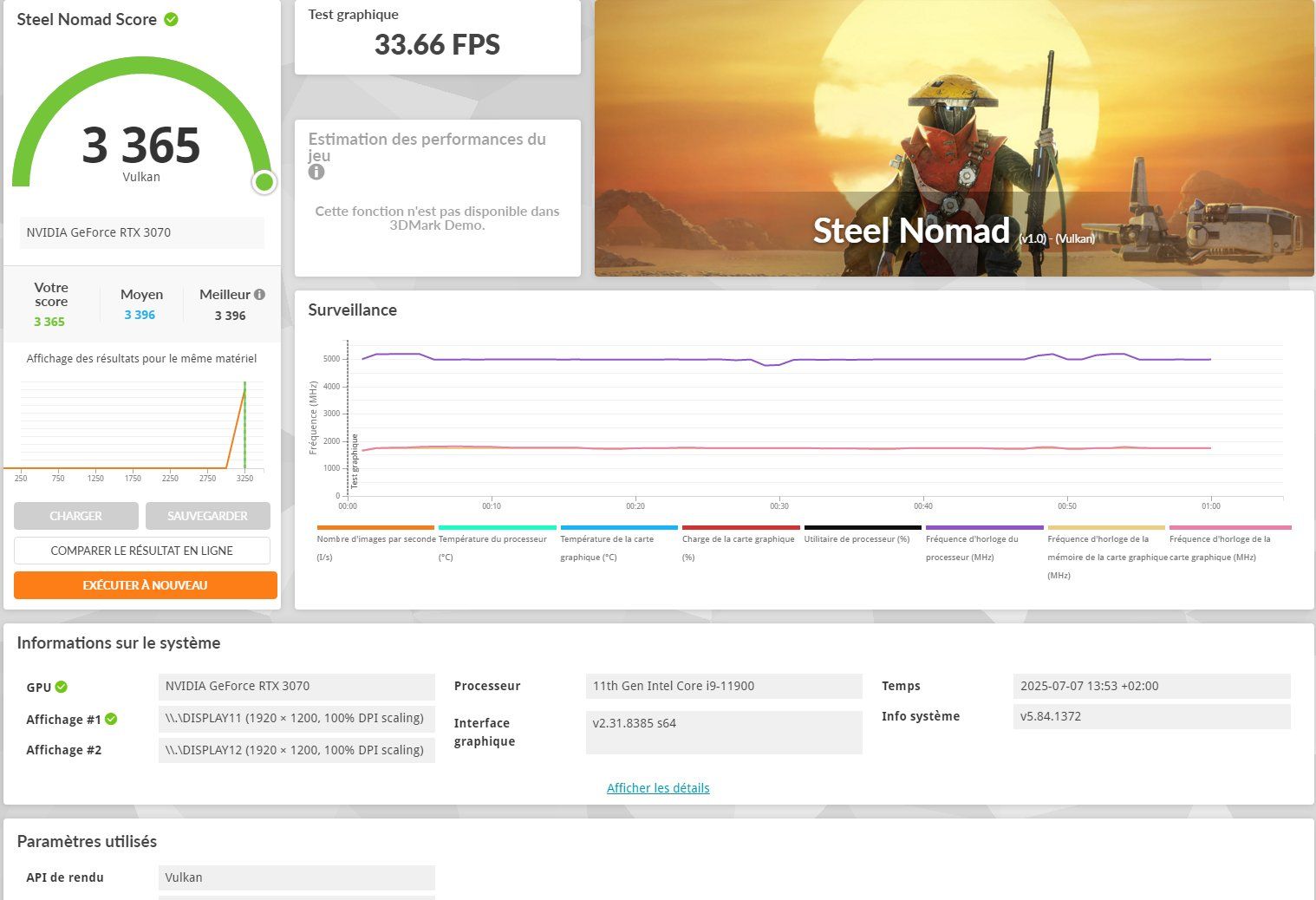Image resolution: width=1316 pixels, height=900 pixels.
Task: Click the green checkmark next to Affichage #1
Action: [111, 719]
